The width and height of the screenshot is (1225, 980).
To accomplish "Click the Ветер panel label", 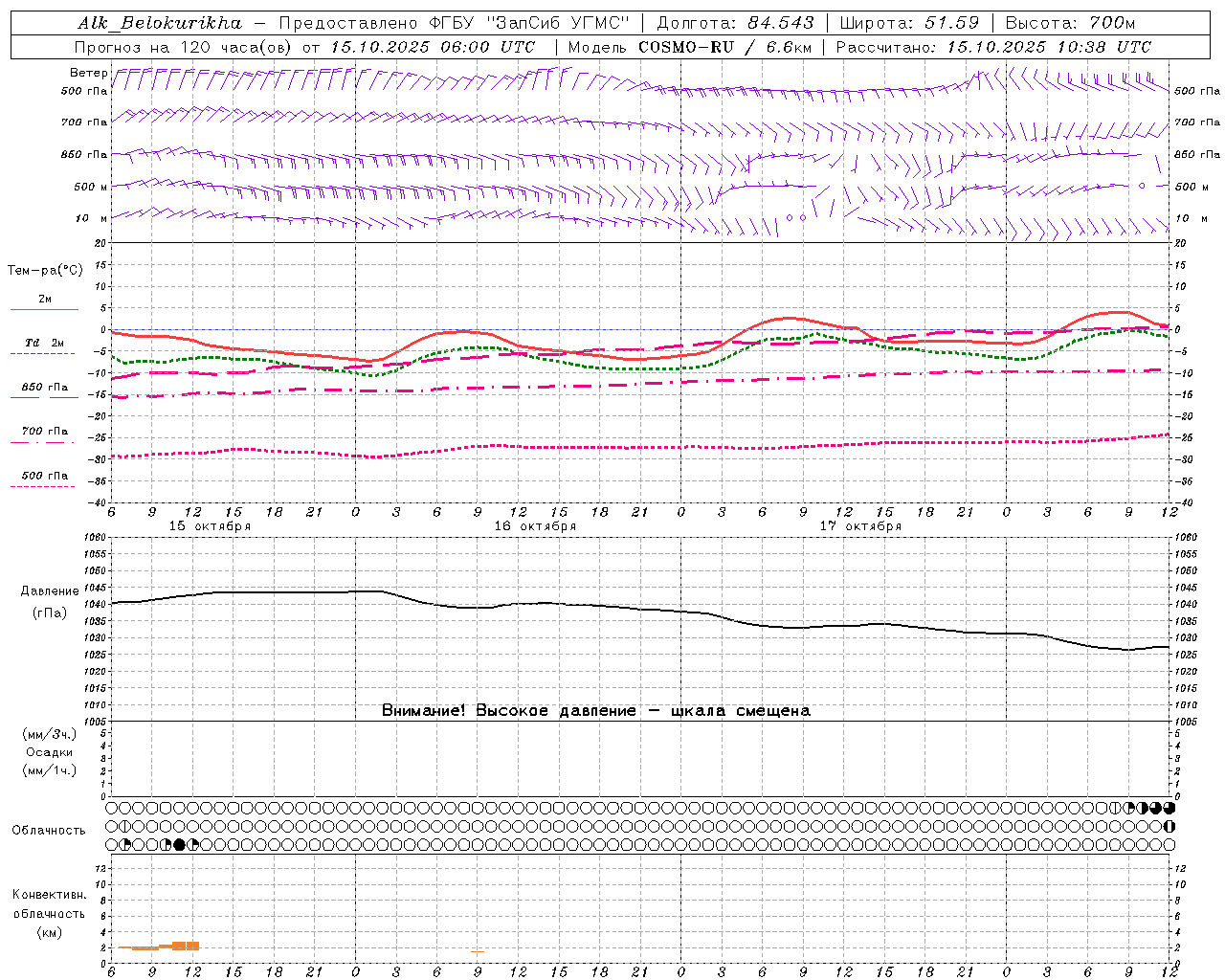I will pyautogui.click(x=88, y=73).
